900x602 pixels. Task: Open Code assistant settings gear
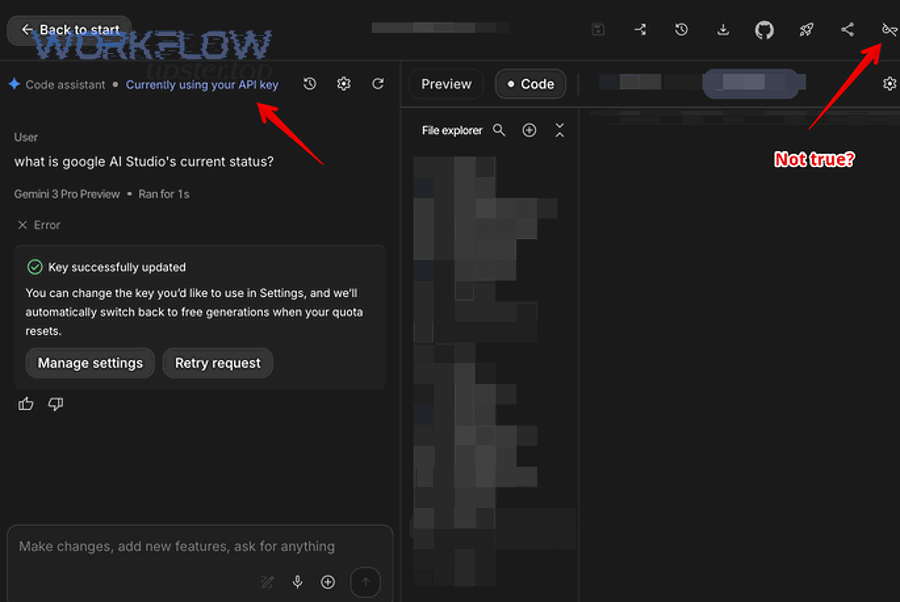[344, 84]
